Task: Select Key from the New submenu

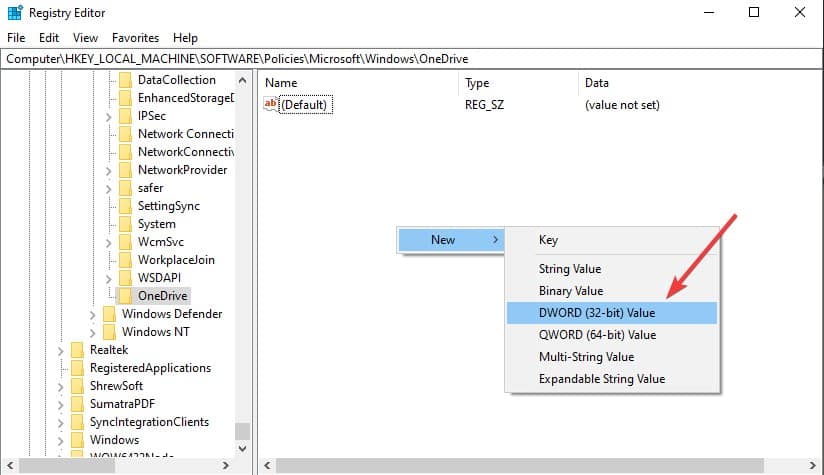Action: (612, 240)
